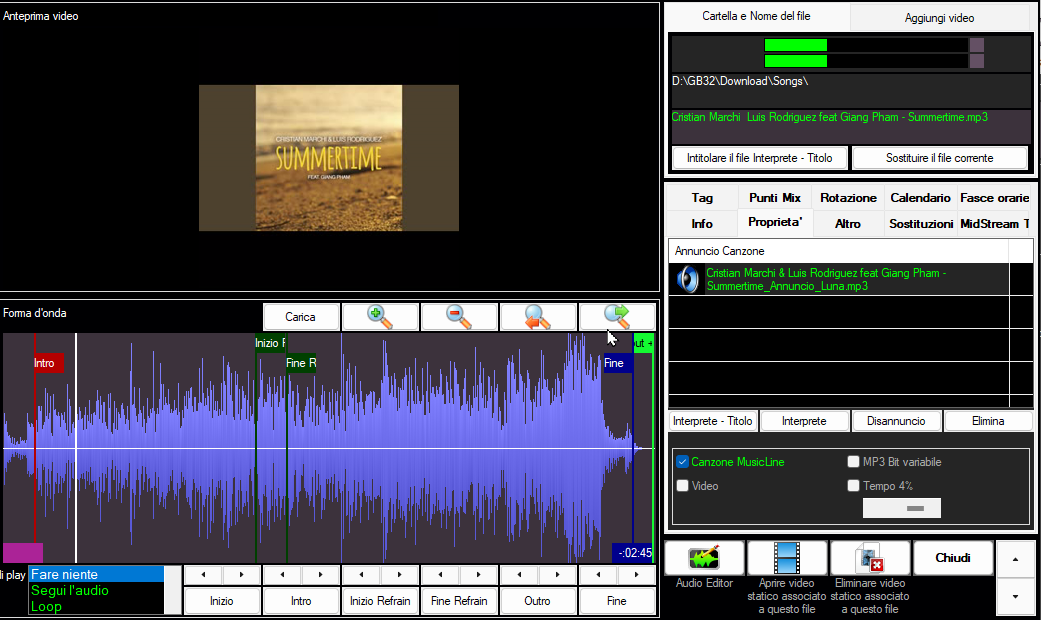Click the speaker icon of song announcement
This screenshot has height=620, width=1041.
click(x=688, y=279)
